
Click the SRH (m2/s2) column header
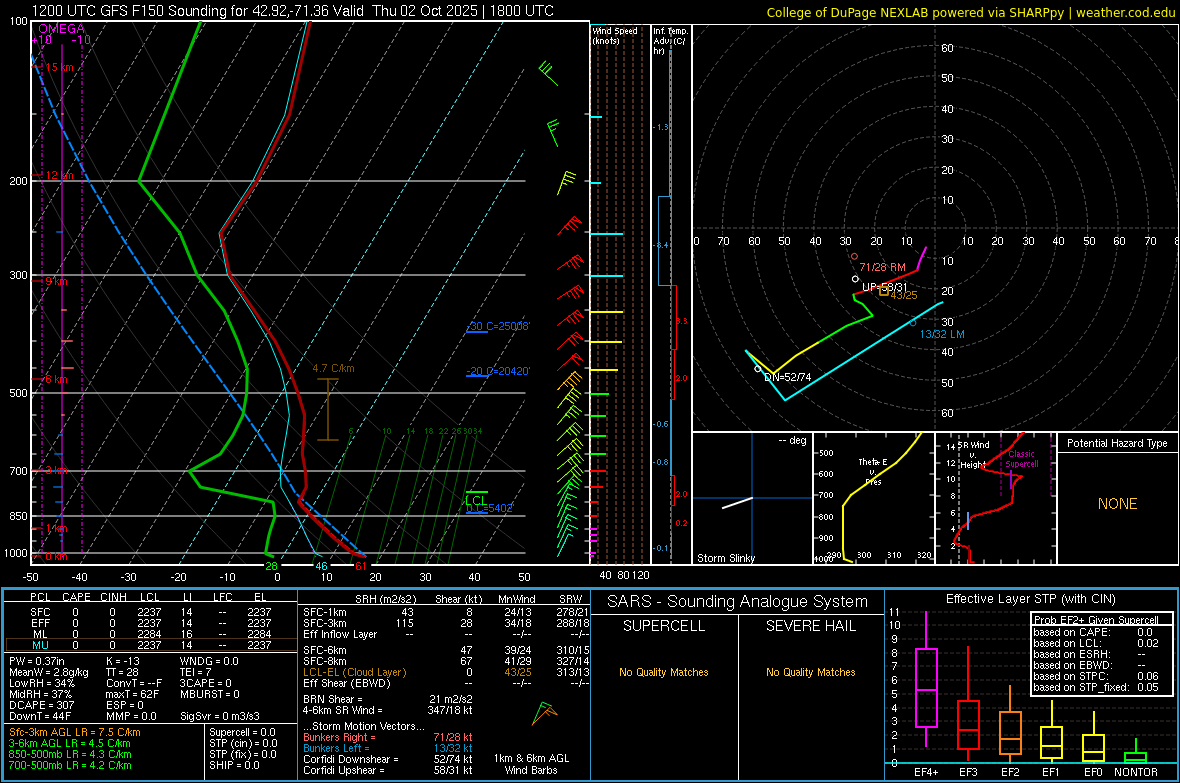coord(385,599)
